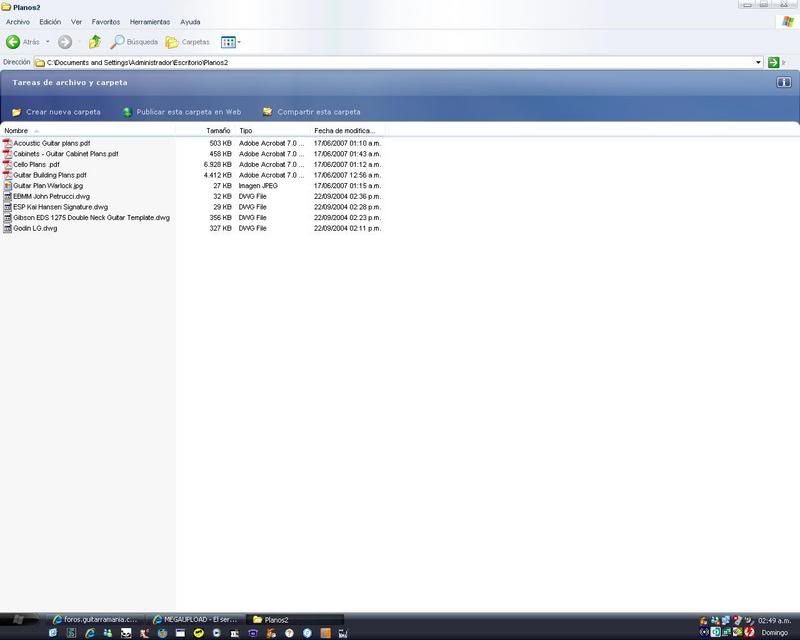Click the date 17/06/2007 01:43 a.m.
The image size is (800, 640).
[x=347, y=154]
